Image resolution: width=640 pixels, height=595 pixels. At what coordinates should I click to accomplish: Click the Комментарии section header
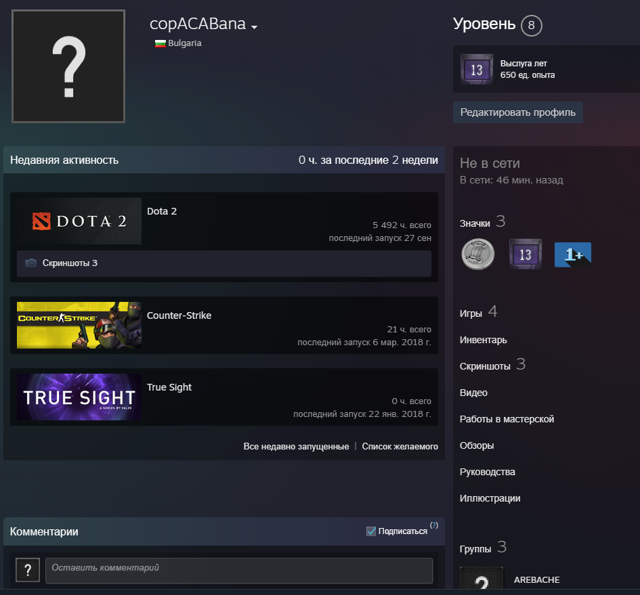pyautogui.click(x=44, y=531)
